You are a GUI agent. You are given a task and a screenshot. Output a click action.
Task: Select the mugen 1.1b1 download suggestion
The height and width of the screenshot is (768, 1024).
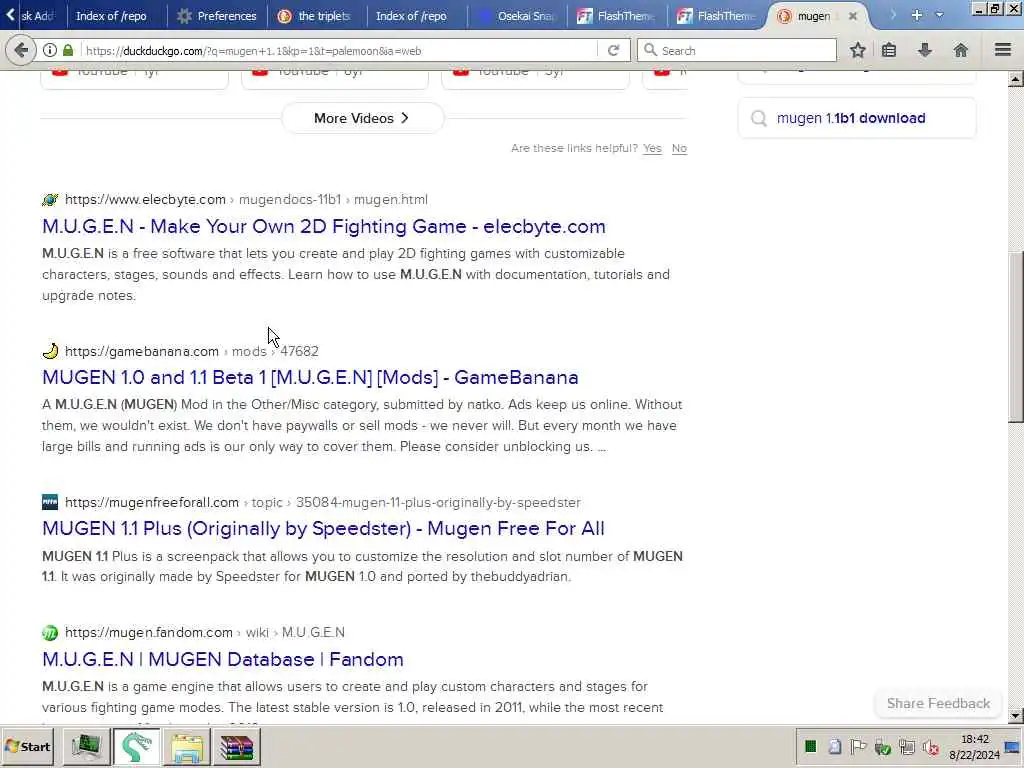[857, 118]
